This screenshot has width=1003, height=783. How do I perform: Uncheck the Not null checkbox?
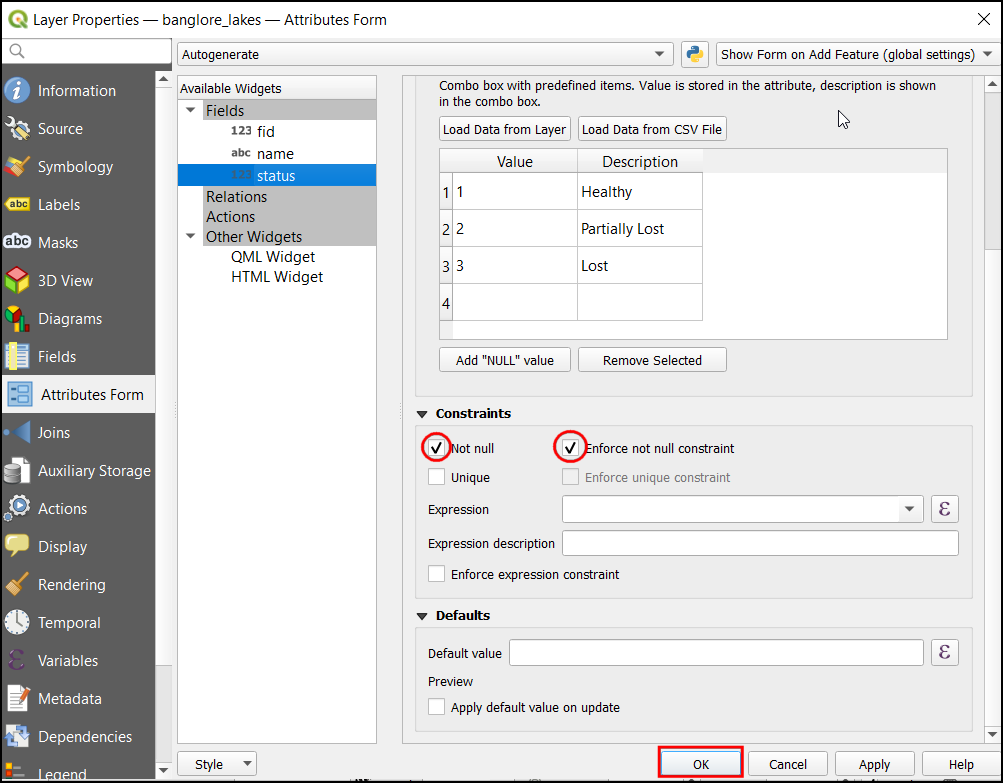[436, 448]
